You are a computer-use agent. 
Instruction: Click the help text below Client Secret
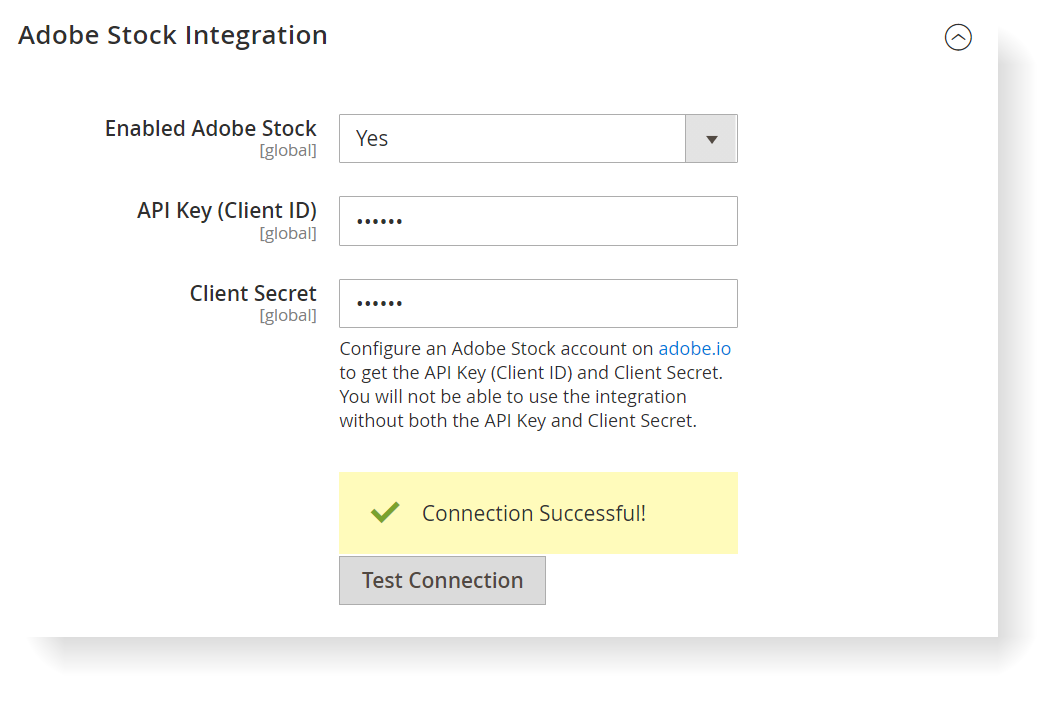530,397
